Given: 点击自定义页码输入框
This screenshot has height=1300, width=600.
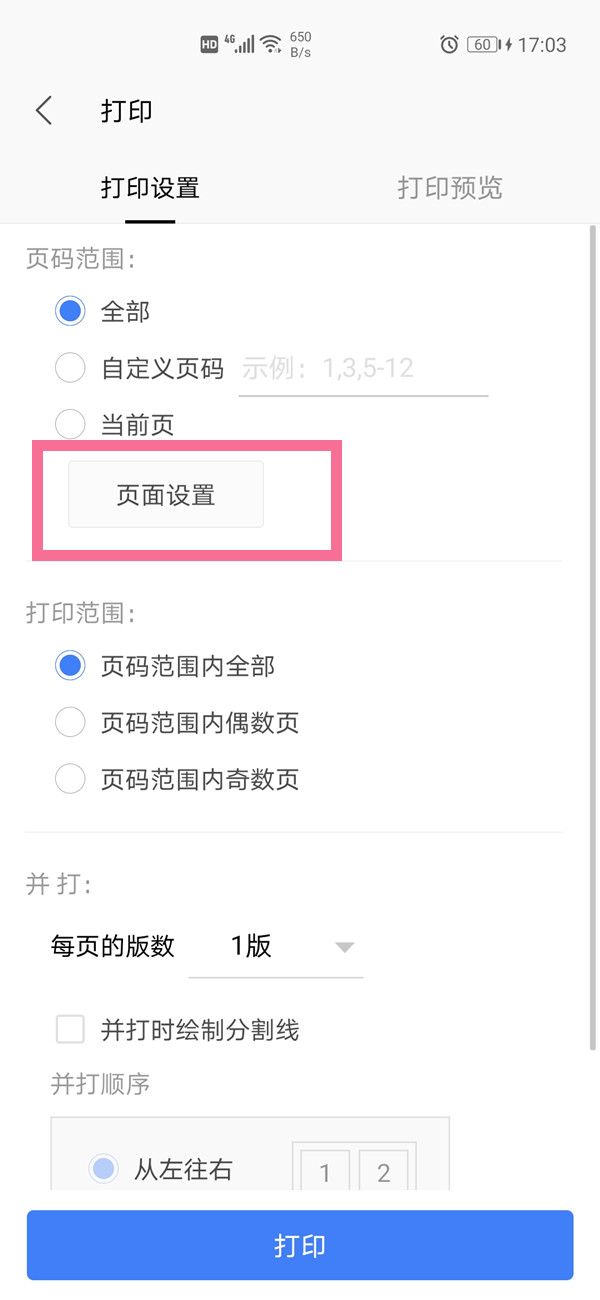Looking at the screenshot, I should pos(362,368).
